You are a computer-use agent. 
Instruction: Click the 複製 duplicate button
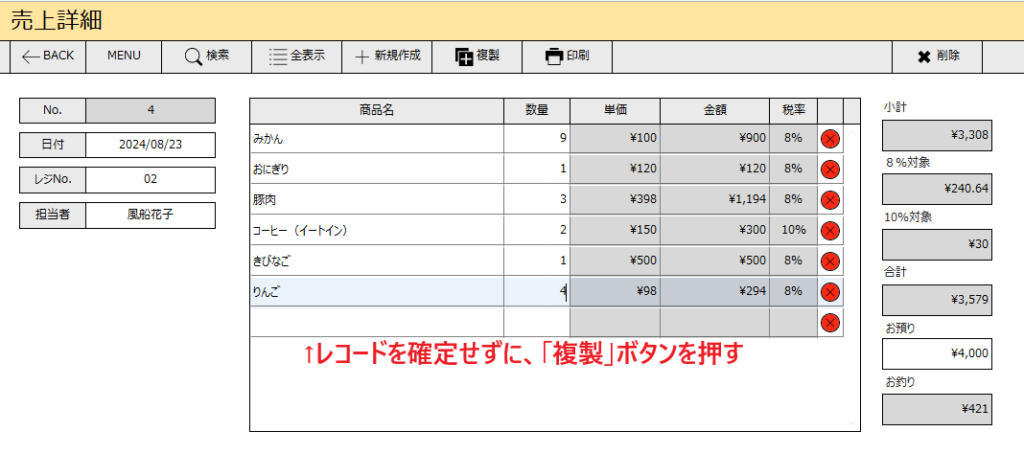[x=477, y=56]
